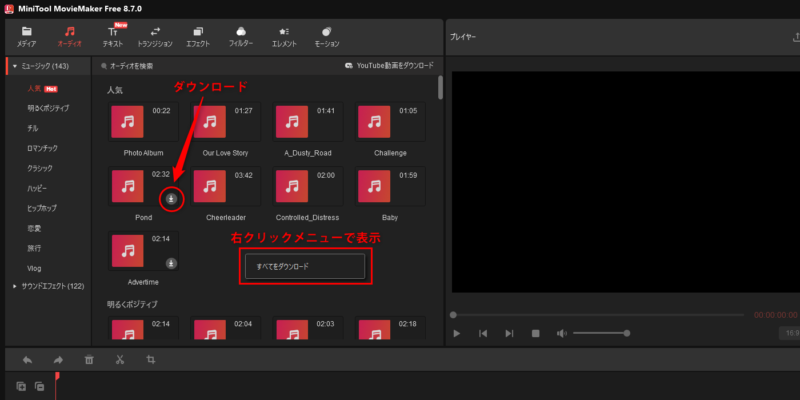Download the Pond track
Viewport: 800px width, 400px height.
pos(171,199)
